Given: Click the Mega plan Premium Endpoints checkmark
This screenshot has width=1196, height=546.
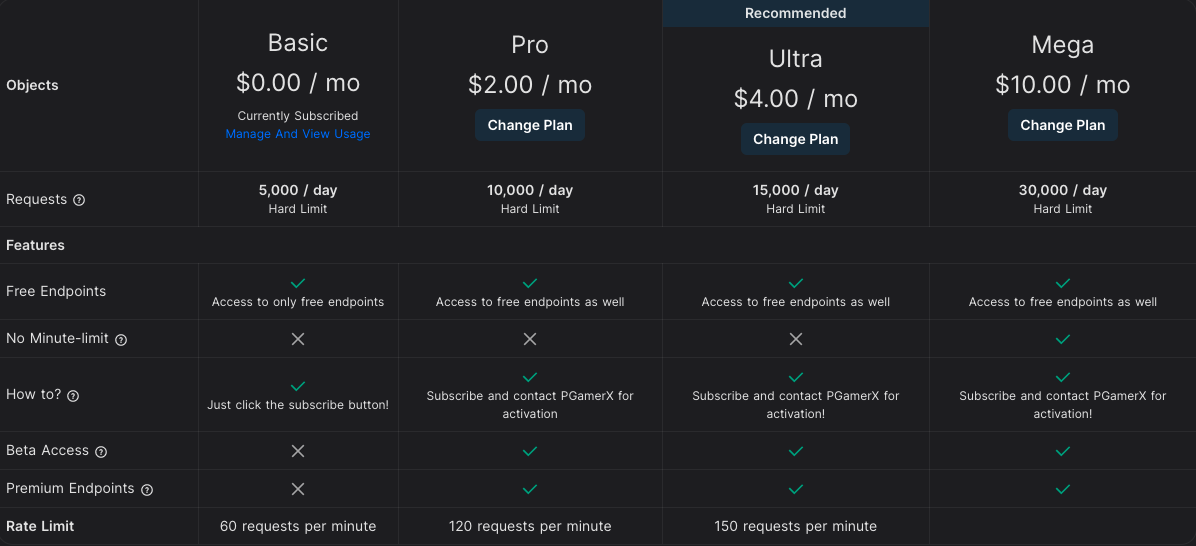Looking at the screenshot, I should click(1063, 489).
